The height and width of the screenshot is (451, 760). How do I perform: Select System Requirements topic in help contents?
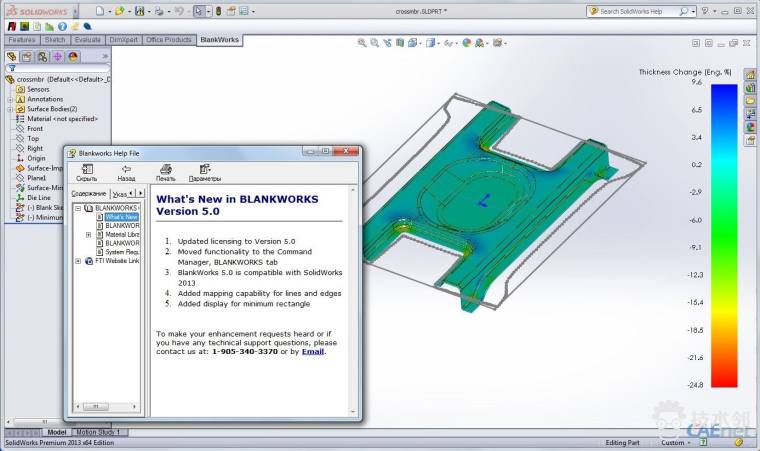[x=122, y=252]
